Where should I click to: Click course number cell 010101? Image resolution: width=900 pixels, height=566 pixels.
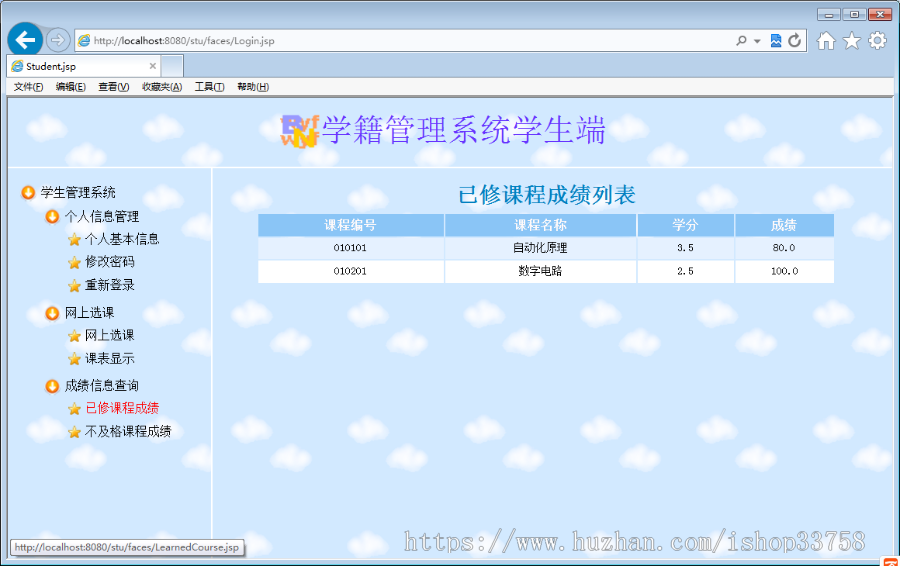350,248
